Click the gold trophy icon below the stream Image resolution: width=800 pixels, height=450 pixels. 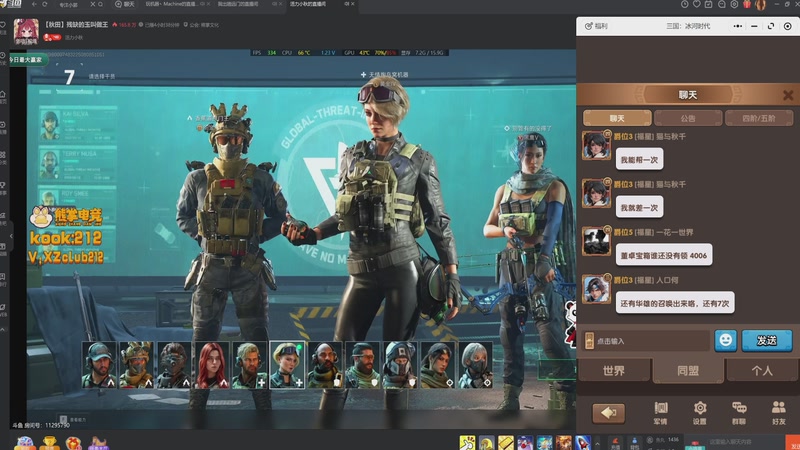(x=49, y=443)
